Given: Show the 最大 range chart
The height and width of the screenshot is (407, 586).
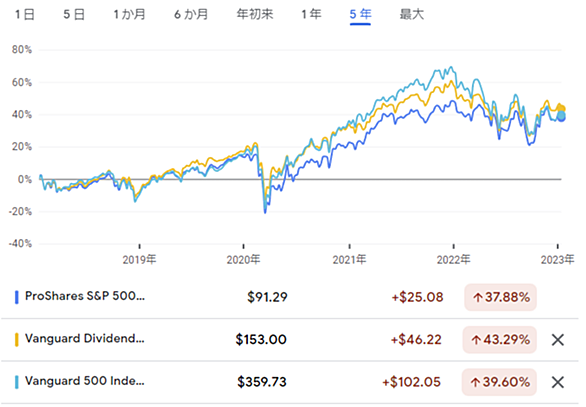Looking at the screenshot, I should [411, 15].
